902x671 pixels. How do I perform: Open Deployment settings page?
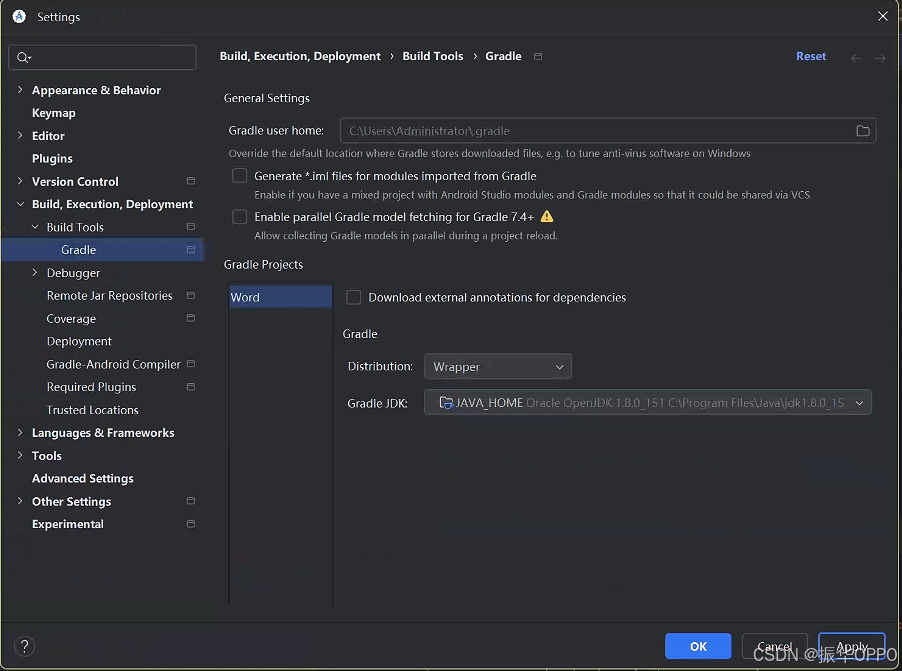[79, 341]
